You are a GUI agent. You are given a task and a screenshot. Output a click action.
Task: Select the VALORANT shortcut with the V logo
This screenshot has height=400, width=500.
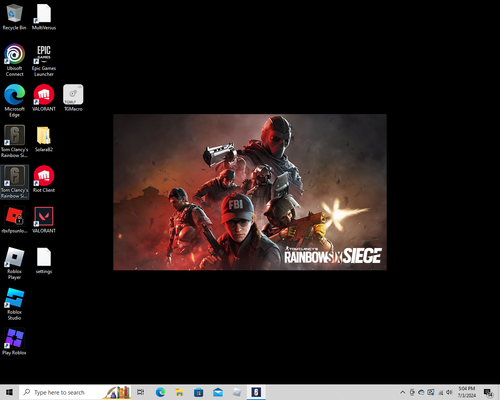pos(44,220)
